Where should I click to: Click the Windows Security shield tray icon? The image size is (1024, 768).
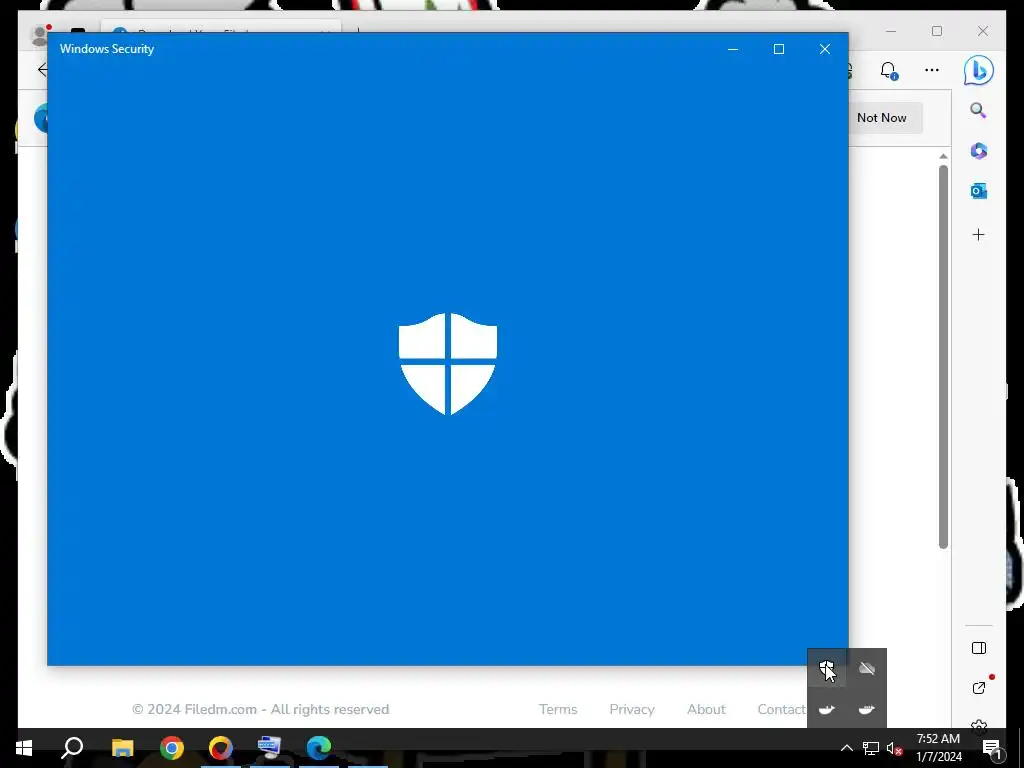[x=827, y=668]
